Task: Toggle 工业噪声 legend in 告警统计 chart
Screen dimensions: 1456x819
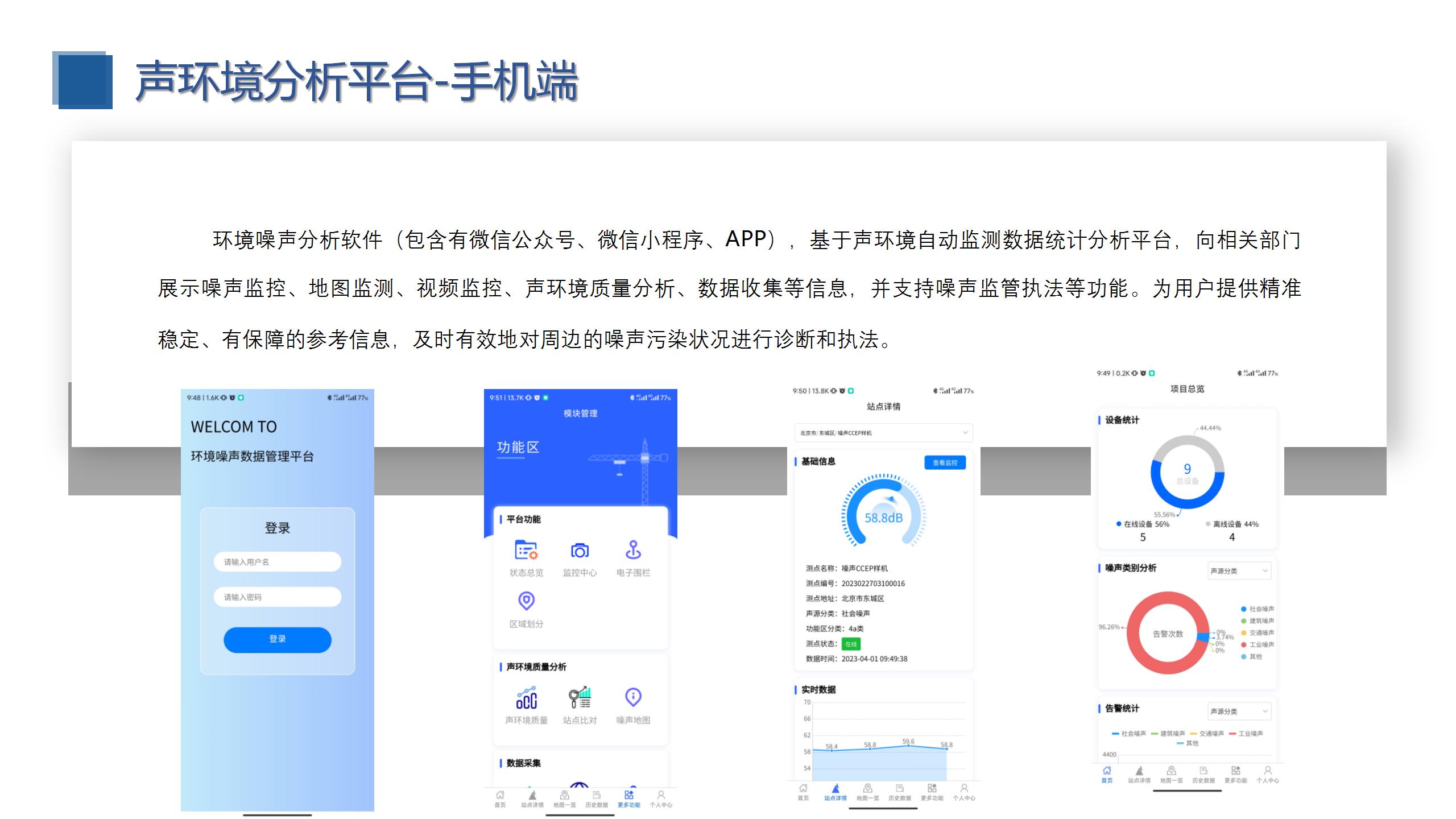Action: (1246, 734)
